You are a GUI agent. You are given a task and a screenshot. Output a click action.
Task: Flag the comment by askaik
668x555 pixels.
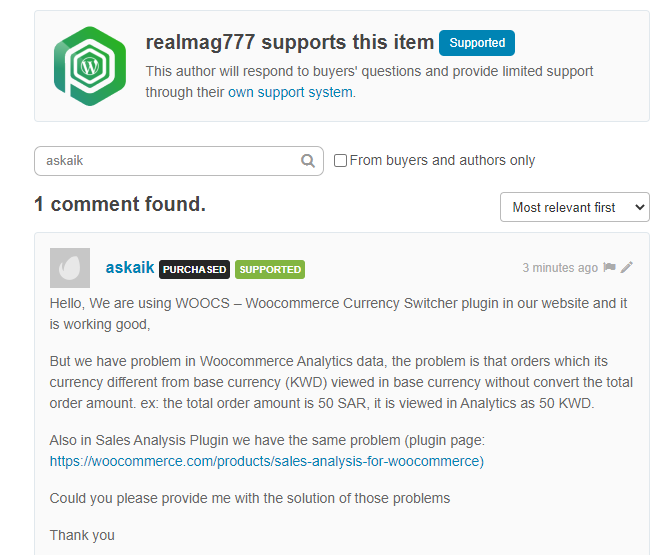click(609, 268)
